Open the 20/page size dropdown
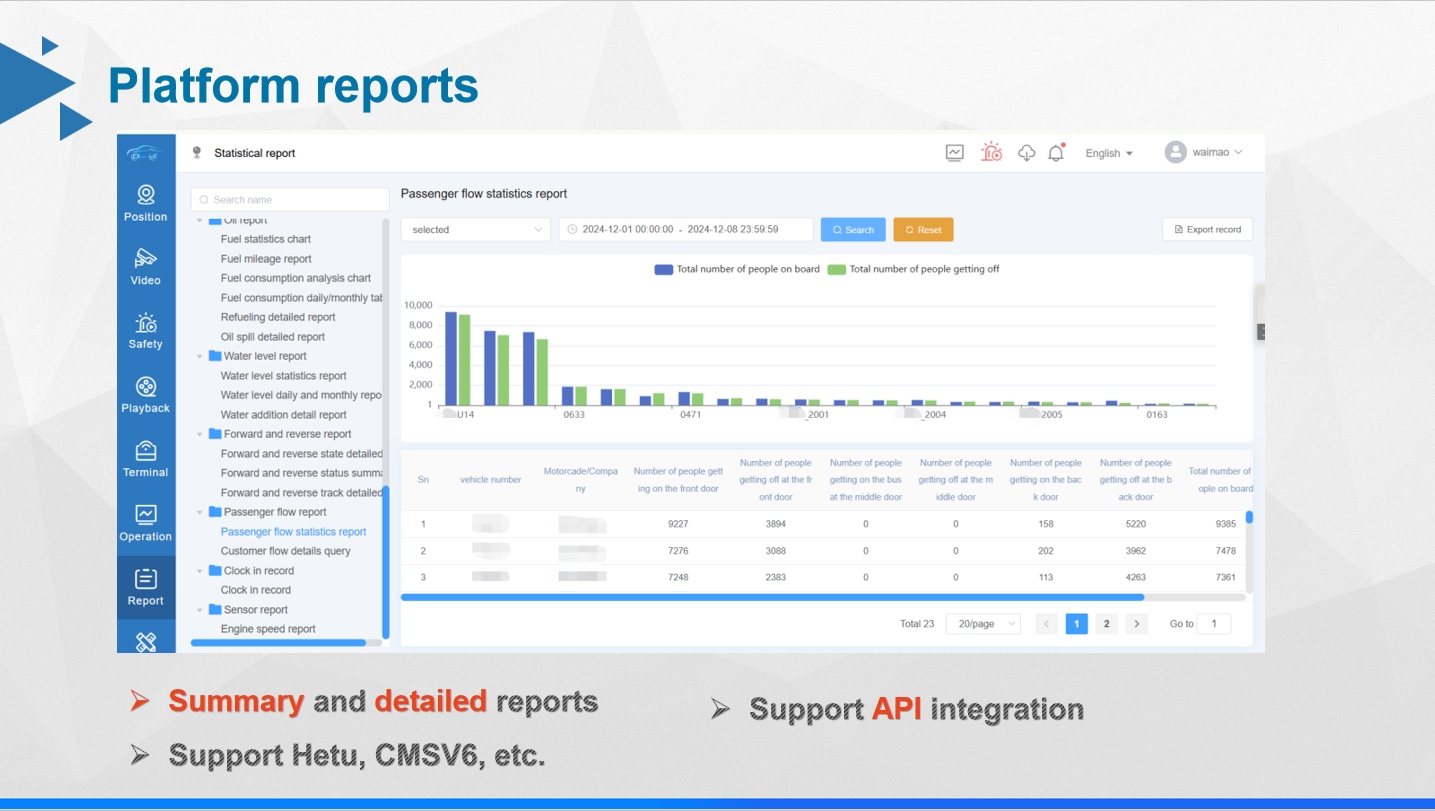 tap(982, 624)
